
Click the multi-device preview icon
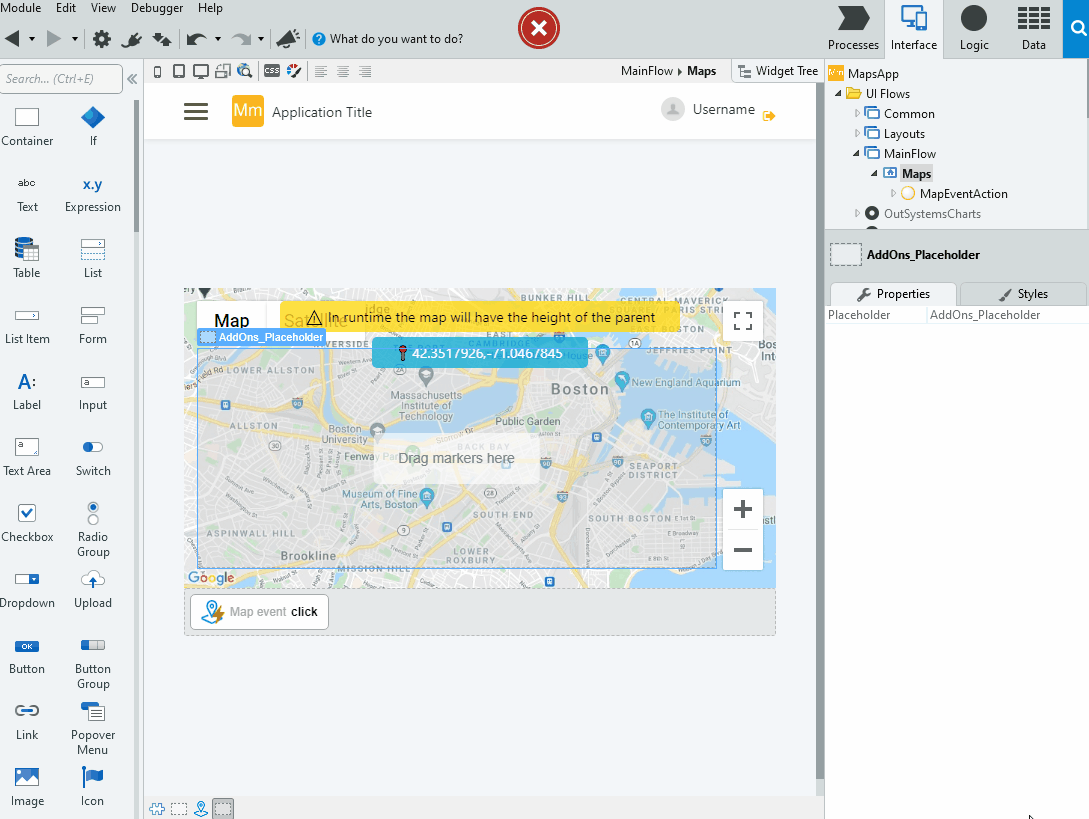[x=222, y=72]
